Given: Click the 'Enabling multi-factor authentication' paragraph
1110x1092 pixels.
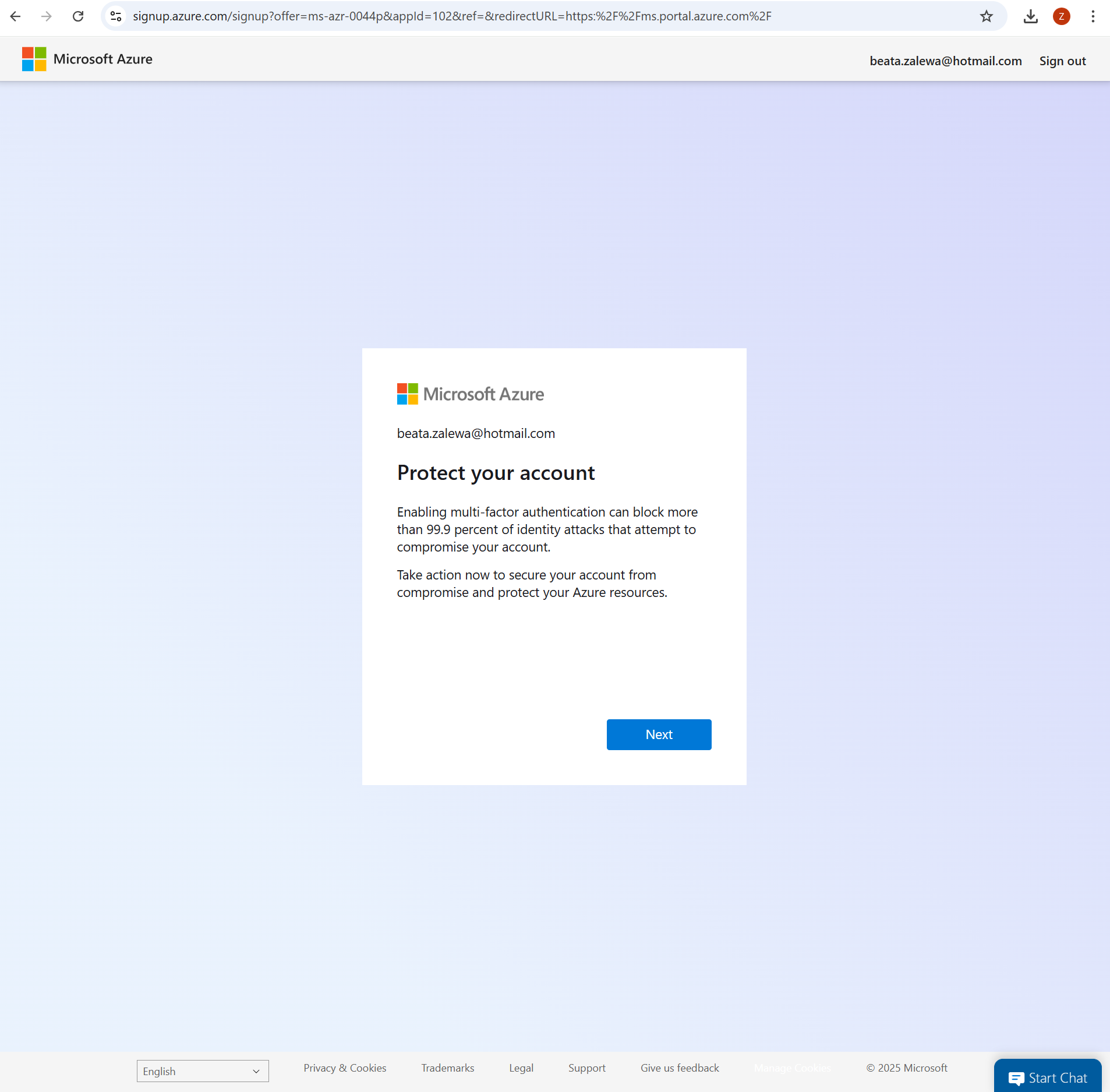Looking at the screenshot, I should click(547, 529).
